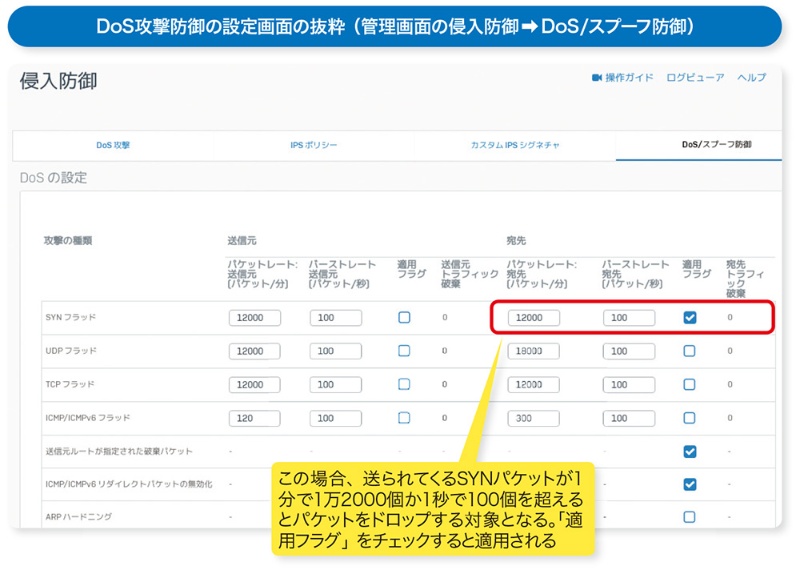Click UDP フラッド source packet rate field
Screen dimensions: 800x570
(x=255, y=351)
